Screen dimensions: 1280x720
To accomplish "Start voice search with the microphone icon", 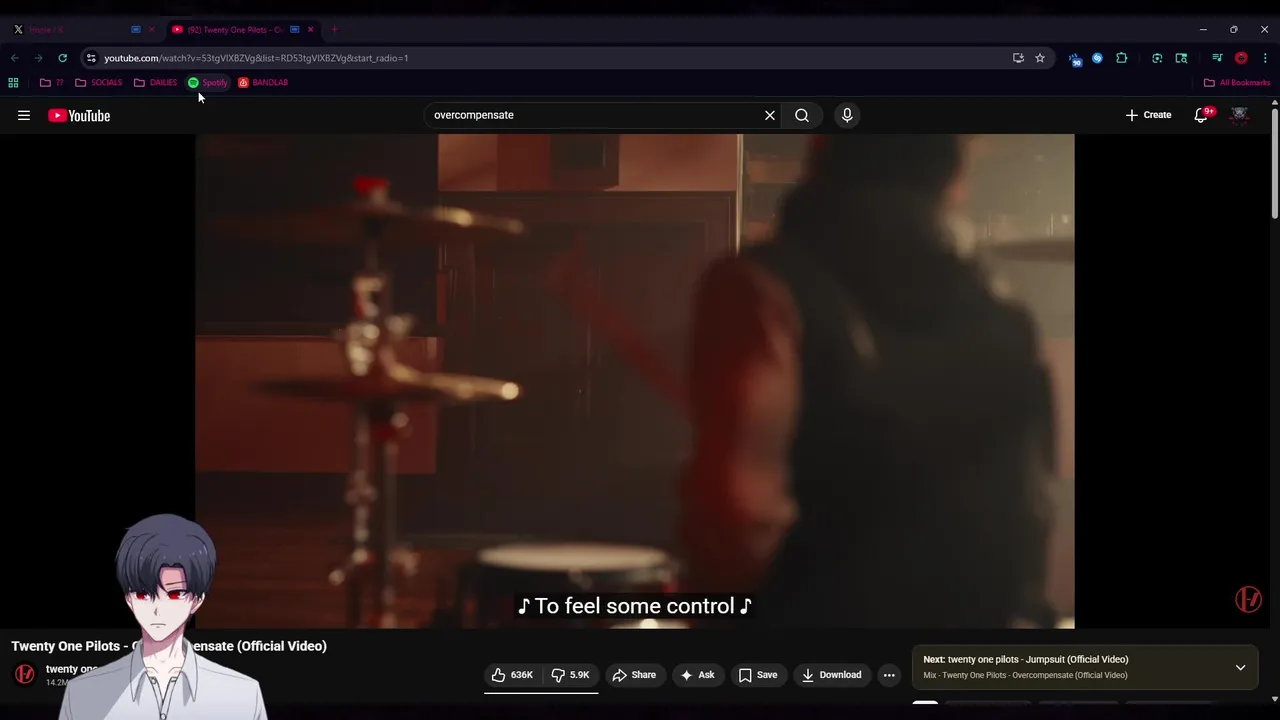I will [847, 115].
